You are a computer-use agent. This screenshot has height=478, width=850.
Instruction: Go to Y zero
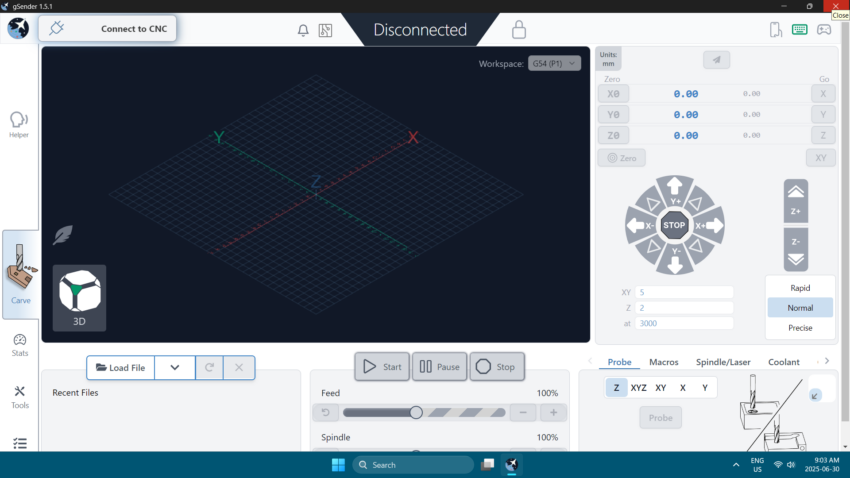pos(823,114)
